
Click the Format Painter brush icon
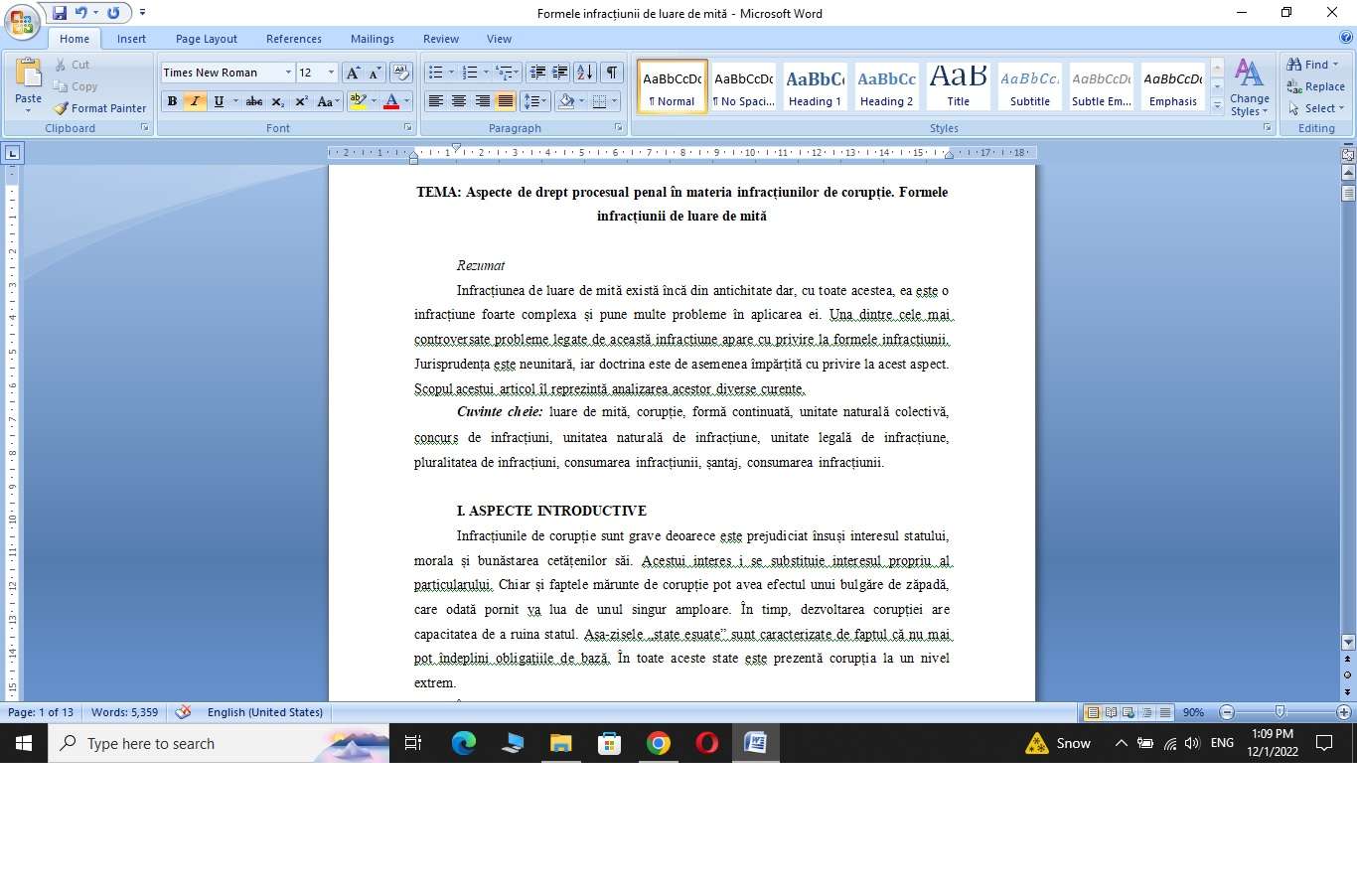(62, 108)
